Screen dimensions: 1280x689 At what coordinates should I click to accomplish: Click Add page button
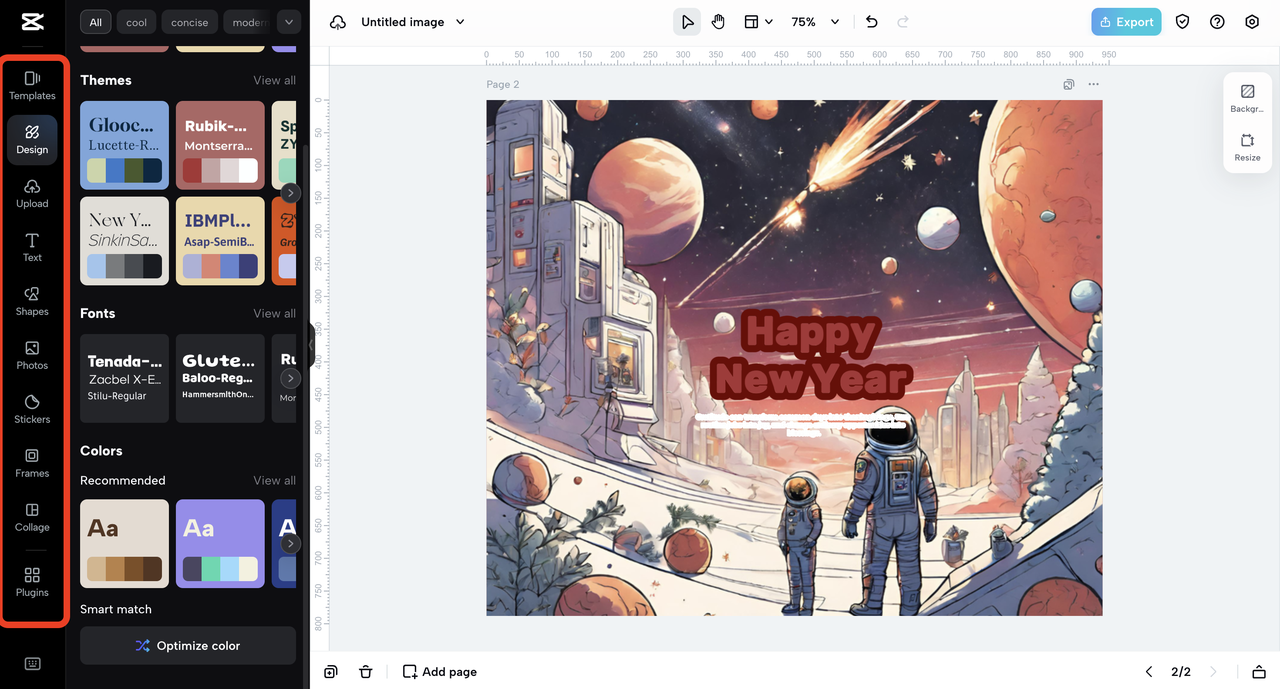tap(439, 672)
